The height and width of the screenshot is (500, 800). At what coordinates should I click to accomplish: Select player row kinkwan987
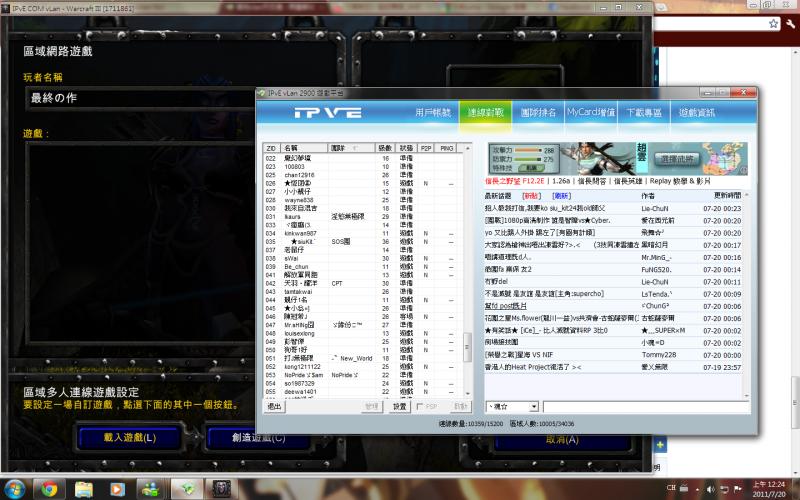(365, 233)
